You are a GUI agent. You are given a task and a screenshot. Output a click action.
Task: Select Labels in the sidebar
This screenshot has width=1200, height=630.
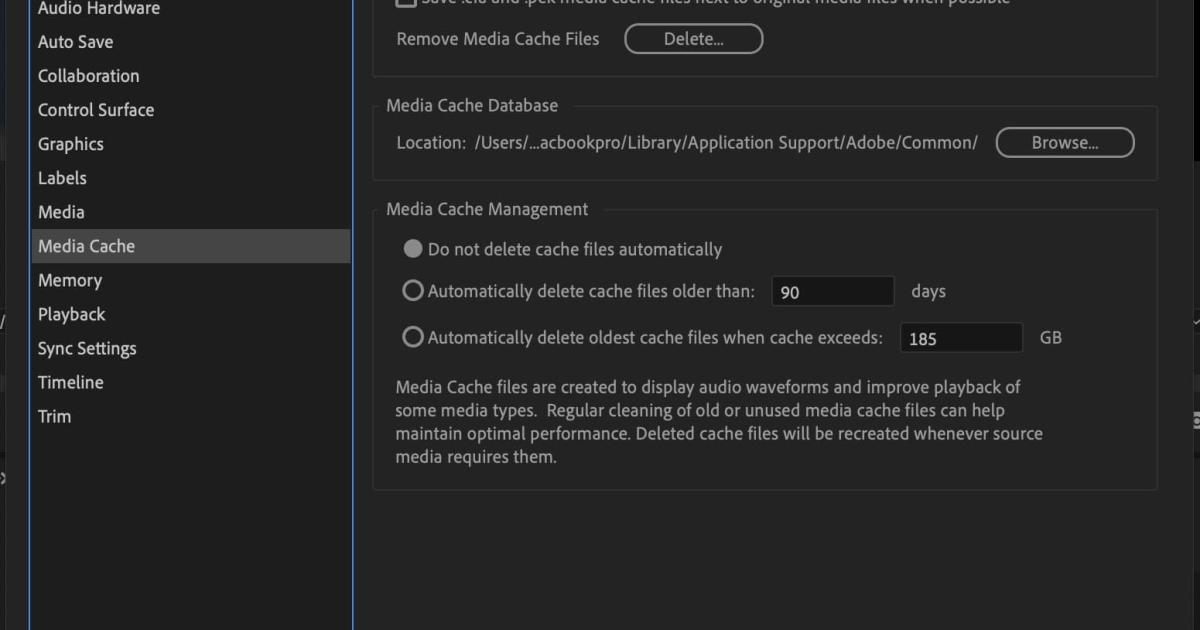pos(62,178)
